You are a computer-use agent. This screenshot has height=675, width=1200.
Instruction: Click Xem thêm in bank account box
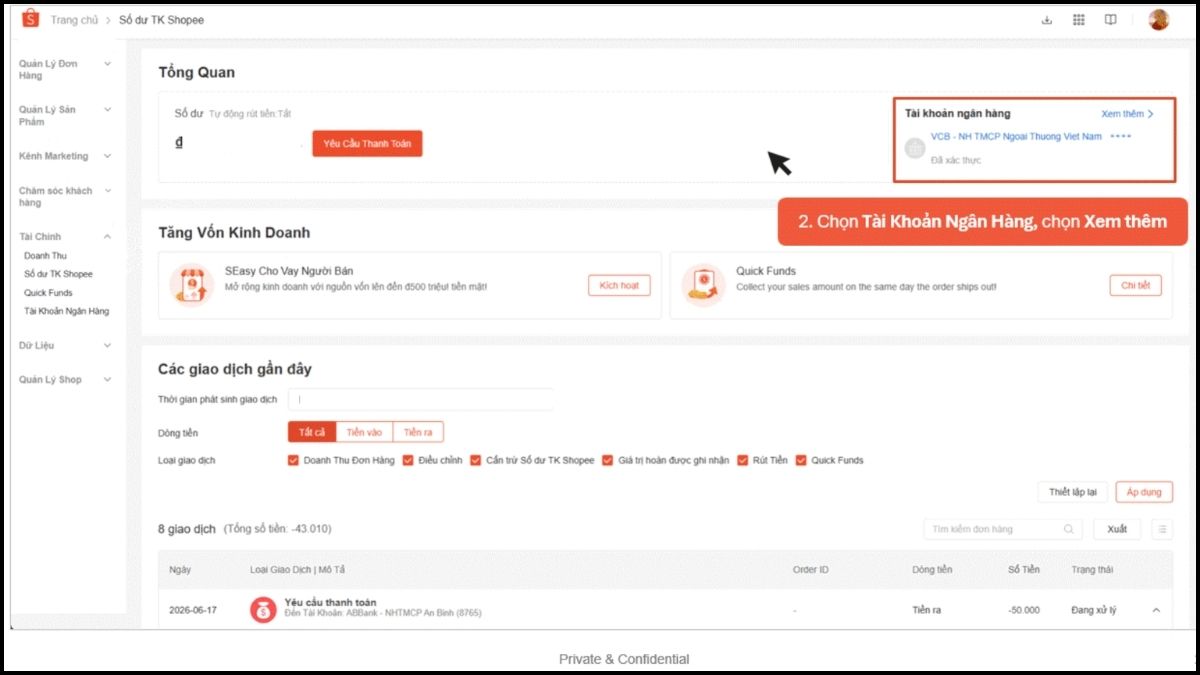click(x=1127, y=114)
